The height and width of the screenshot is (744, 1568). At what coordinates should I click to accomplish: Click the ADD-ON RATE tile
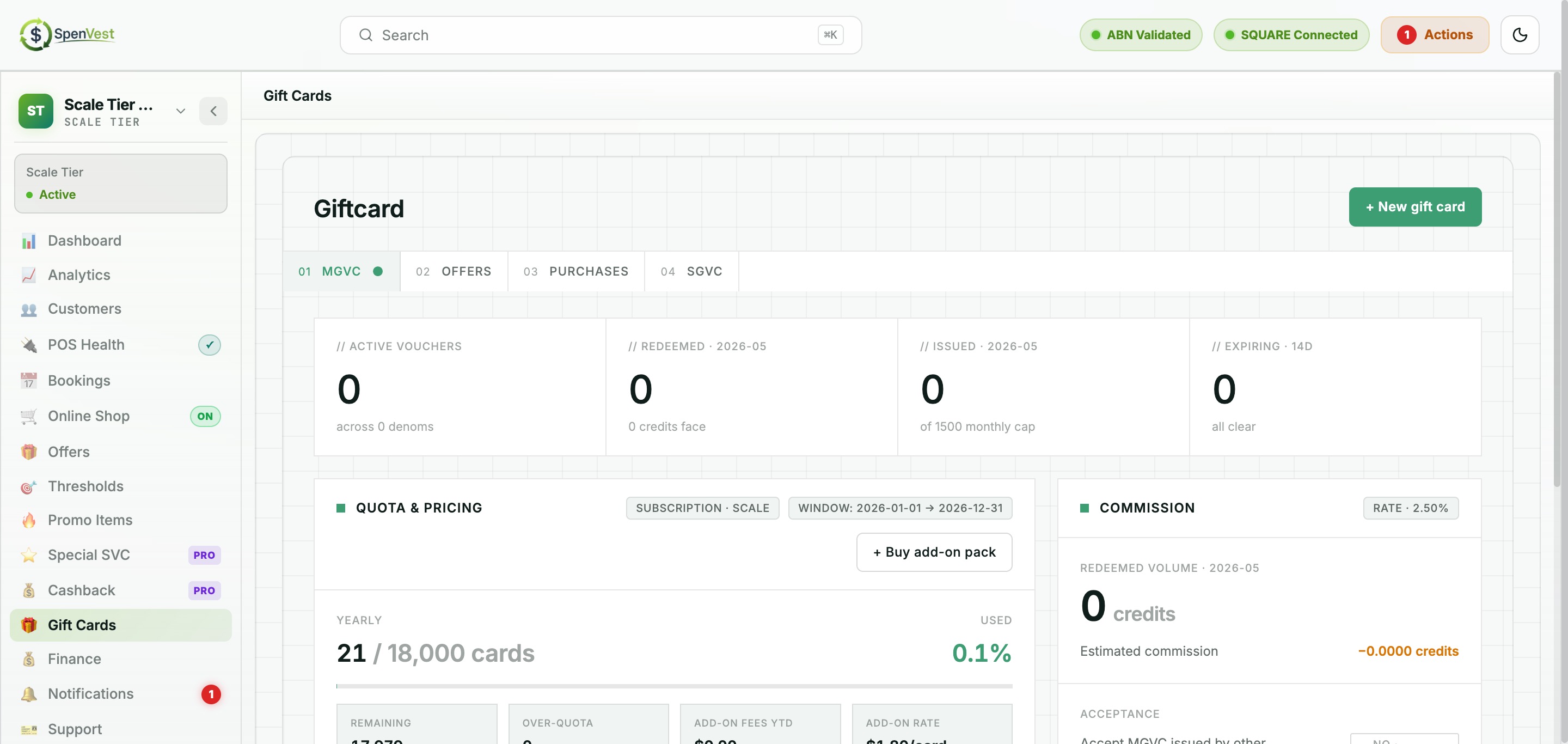932,724
